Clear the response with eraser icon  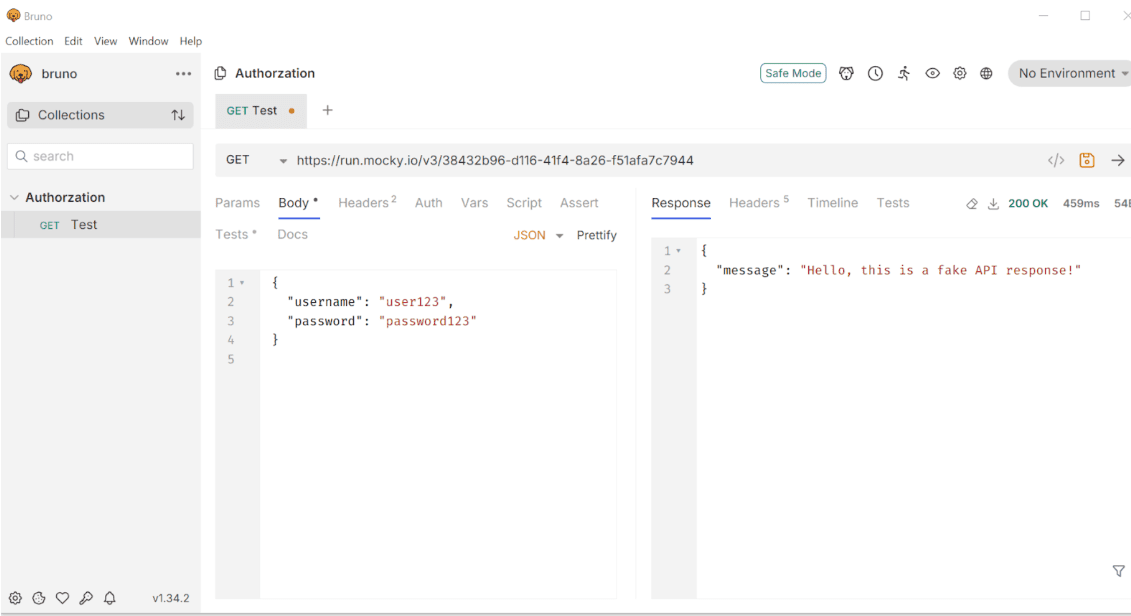pos(972,203)
